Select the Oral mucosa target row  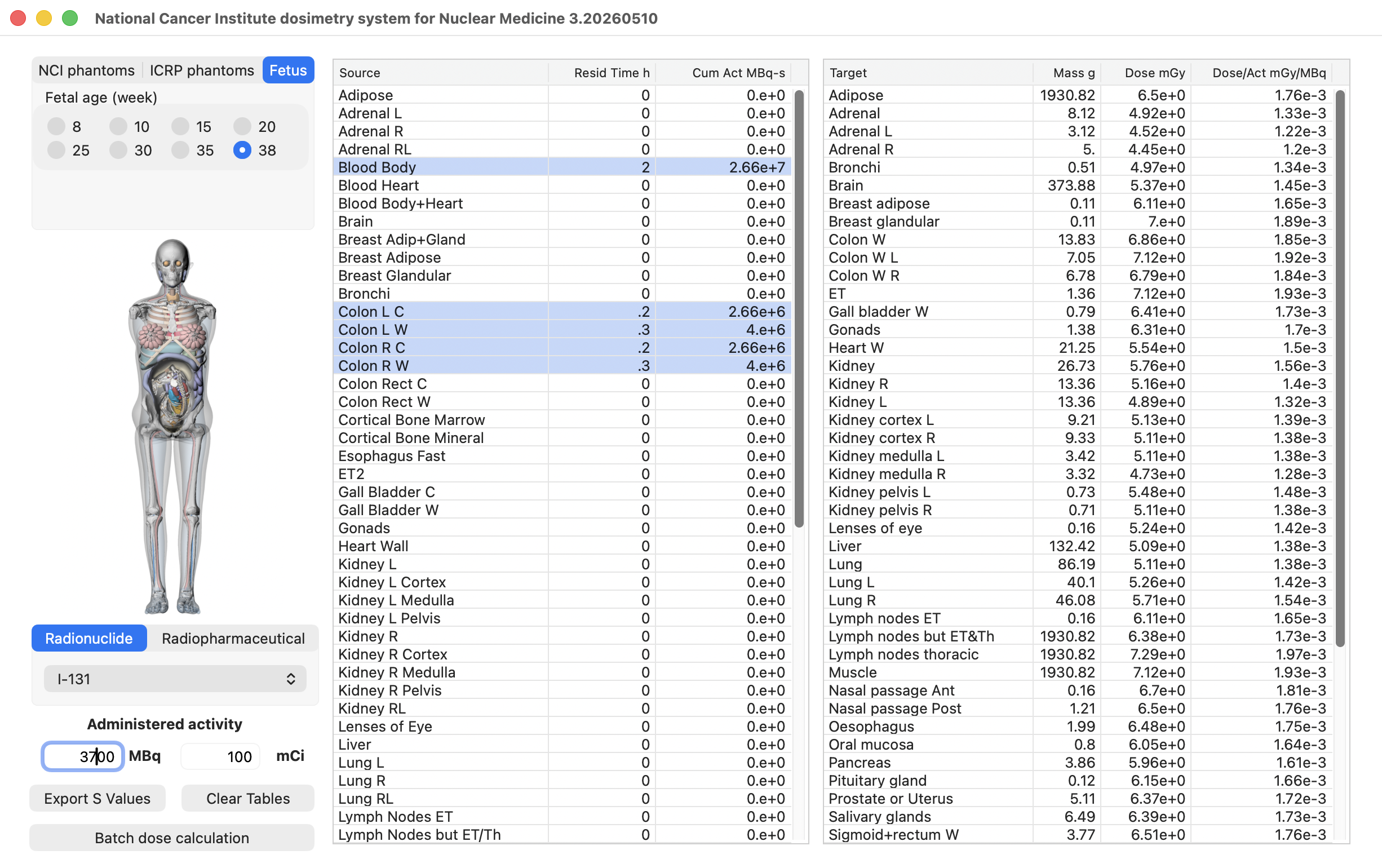(x=1078, y=745)
